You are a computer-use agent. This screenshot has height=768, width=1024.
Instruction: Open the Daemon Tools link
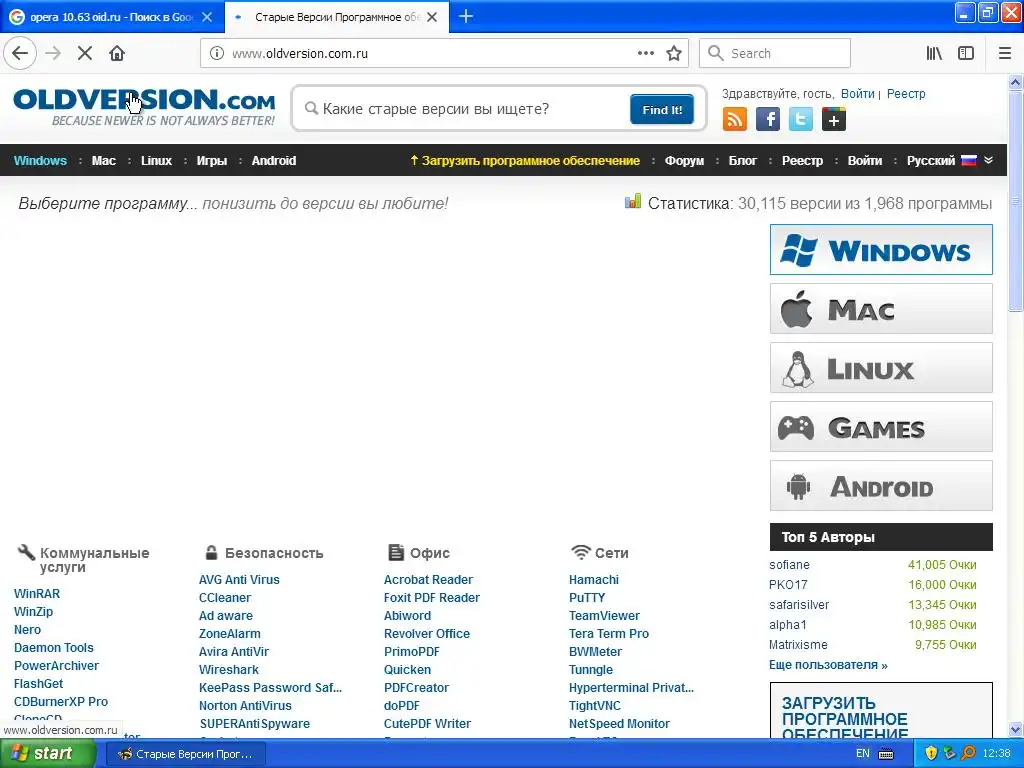(x=54, y=648)
